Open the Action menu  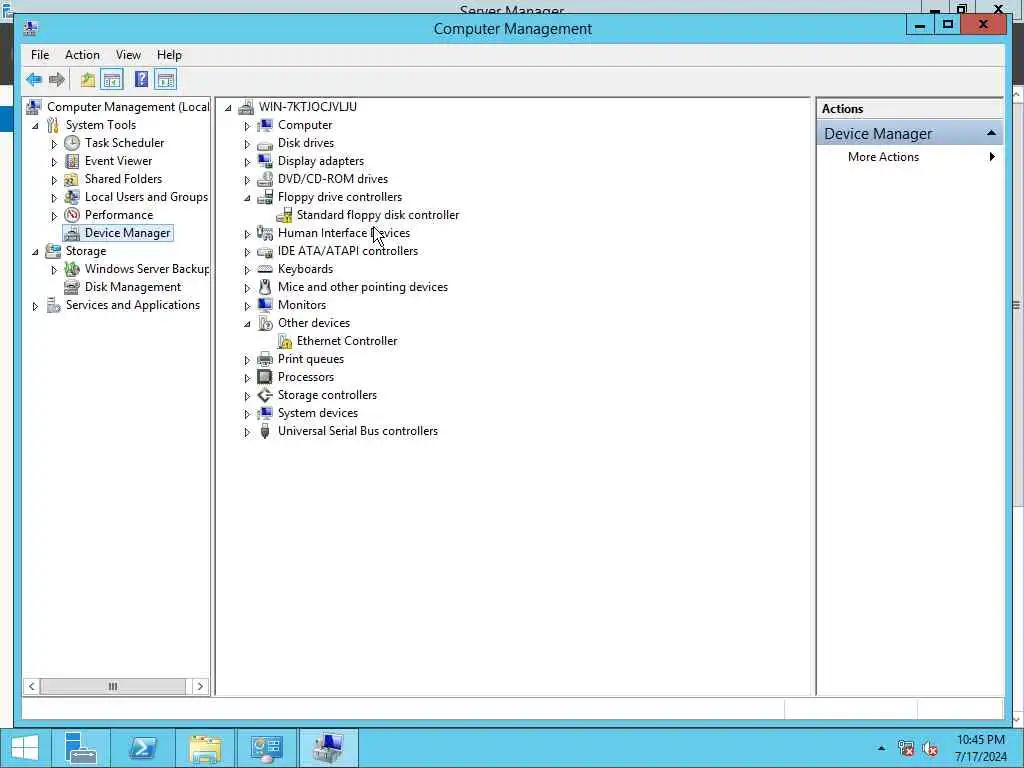coord(82,55)
